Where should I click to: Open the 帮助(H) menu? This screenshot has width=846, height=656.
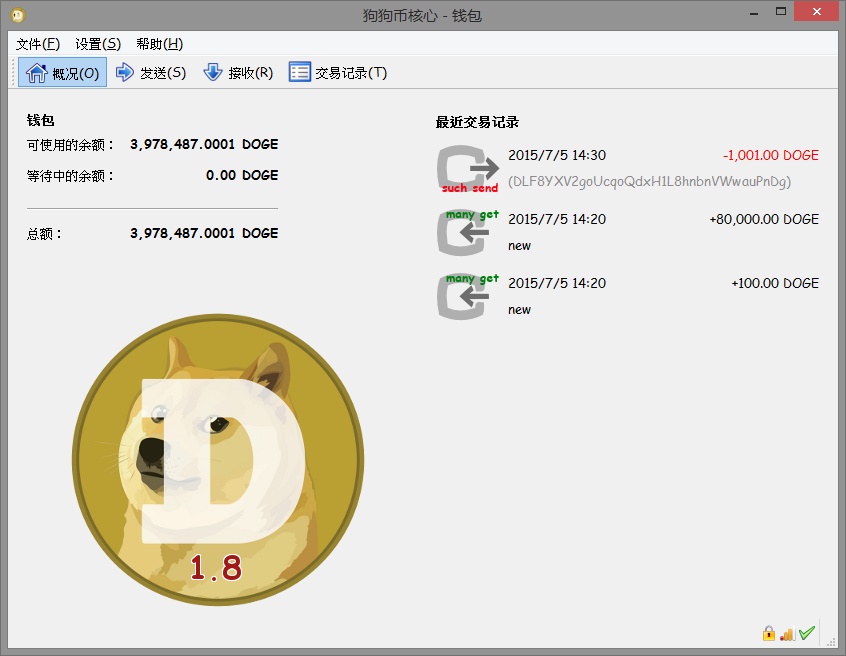click(160, 44)
